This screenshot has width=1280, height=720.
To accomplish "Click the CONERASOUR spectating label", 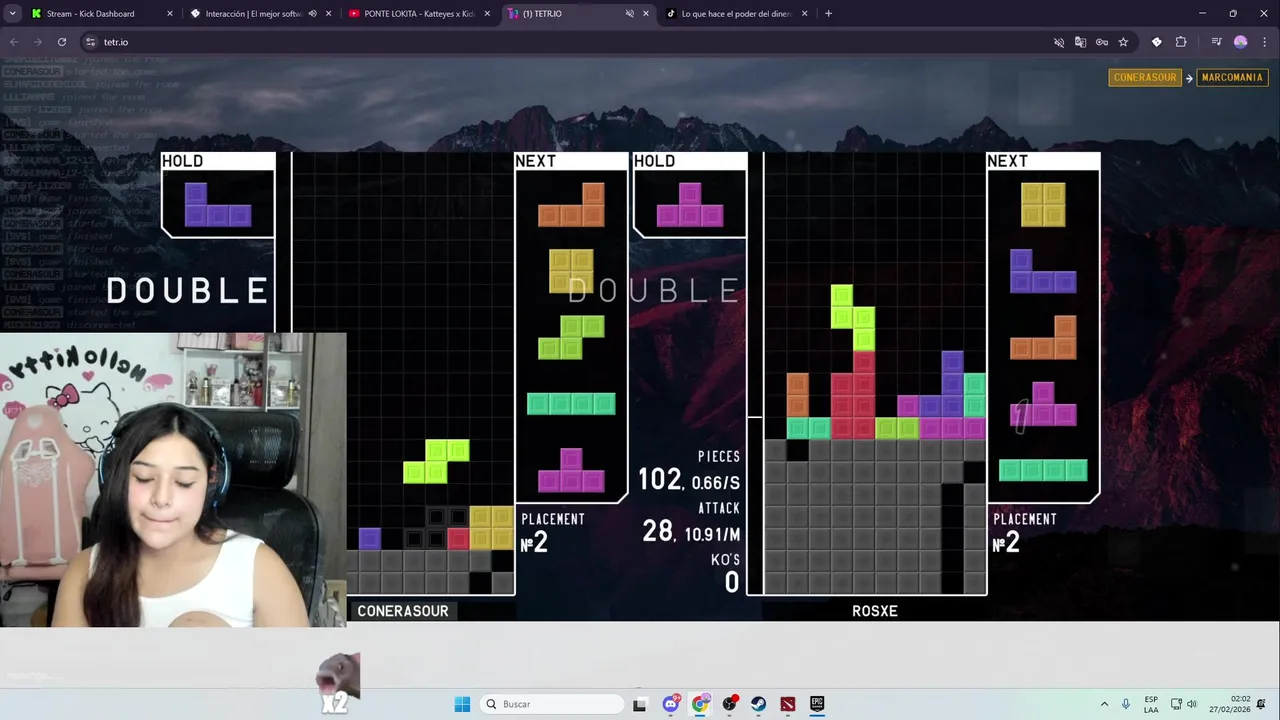I will click(1145, 77).
